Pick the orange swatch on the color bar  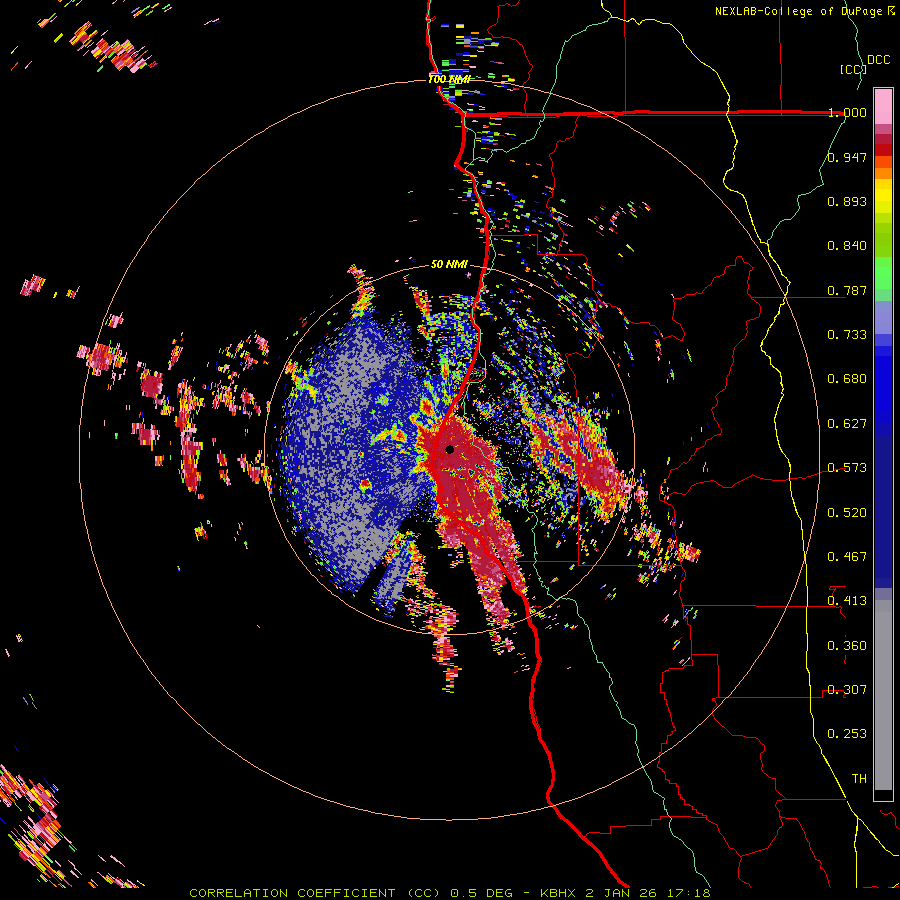pyautogui.click(x=883, y=173)
